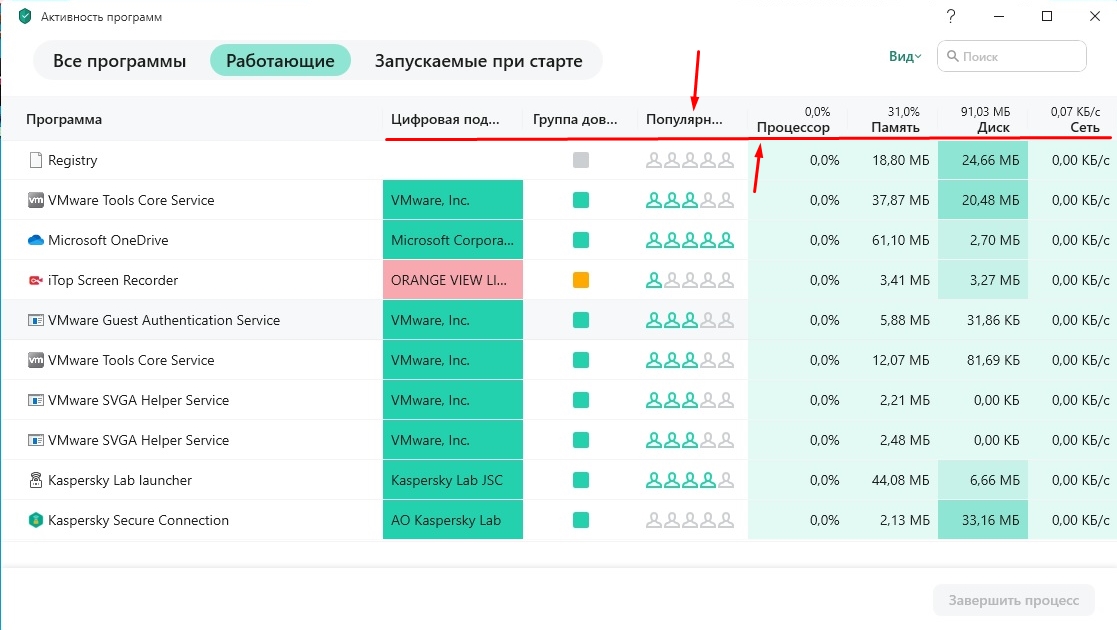
Task: Click the trust group square for Kaspersky Lab launcher
Action: pos(581,480)
